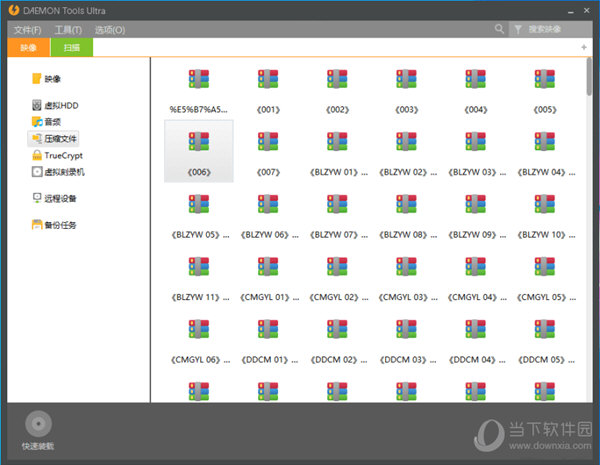Select the 《DDCM 04》 archive icon
This screenshot has width=600, height=465.
click(476, 329)
